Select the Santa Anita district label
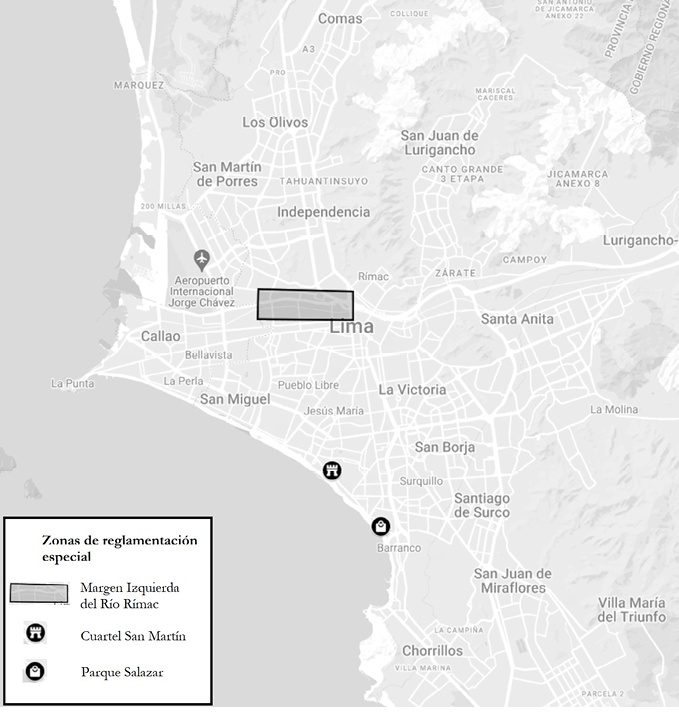 tap(516, 319)
